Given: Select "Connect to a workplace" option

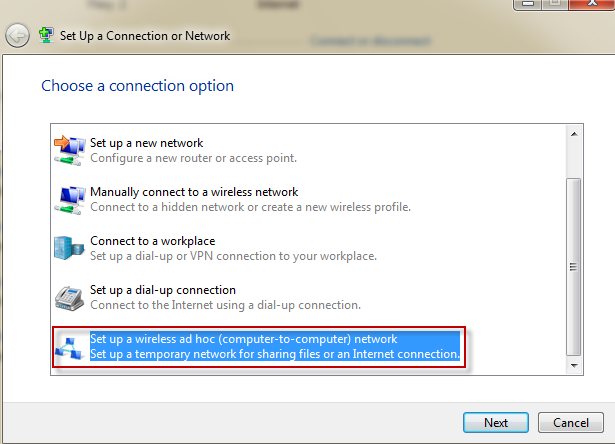Looking at the screenshot, I should pos(152,241).
